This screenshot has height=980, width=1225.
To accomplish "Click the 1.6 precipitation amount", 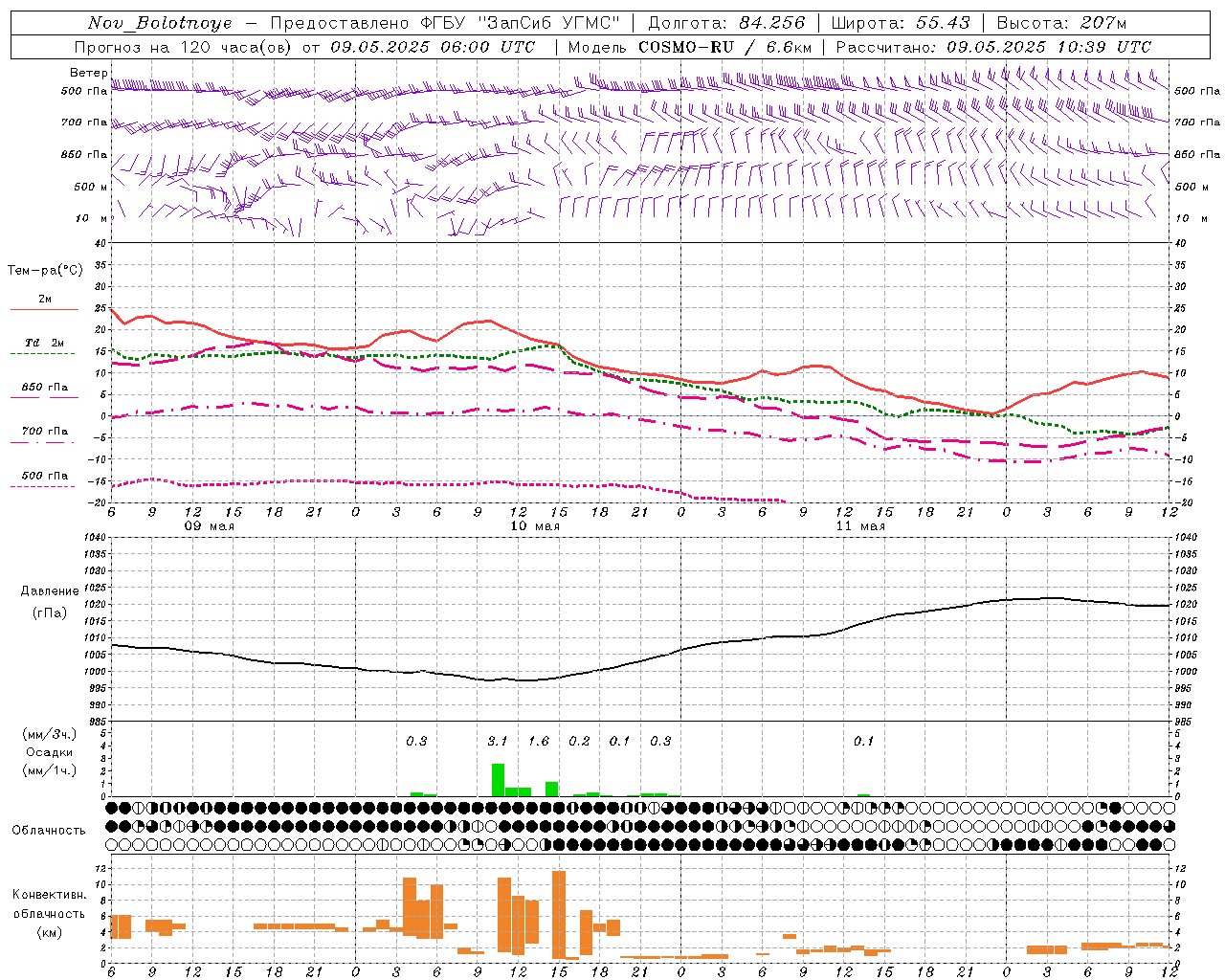I will click(539, 742).
